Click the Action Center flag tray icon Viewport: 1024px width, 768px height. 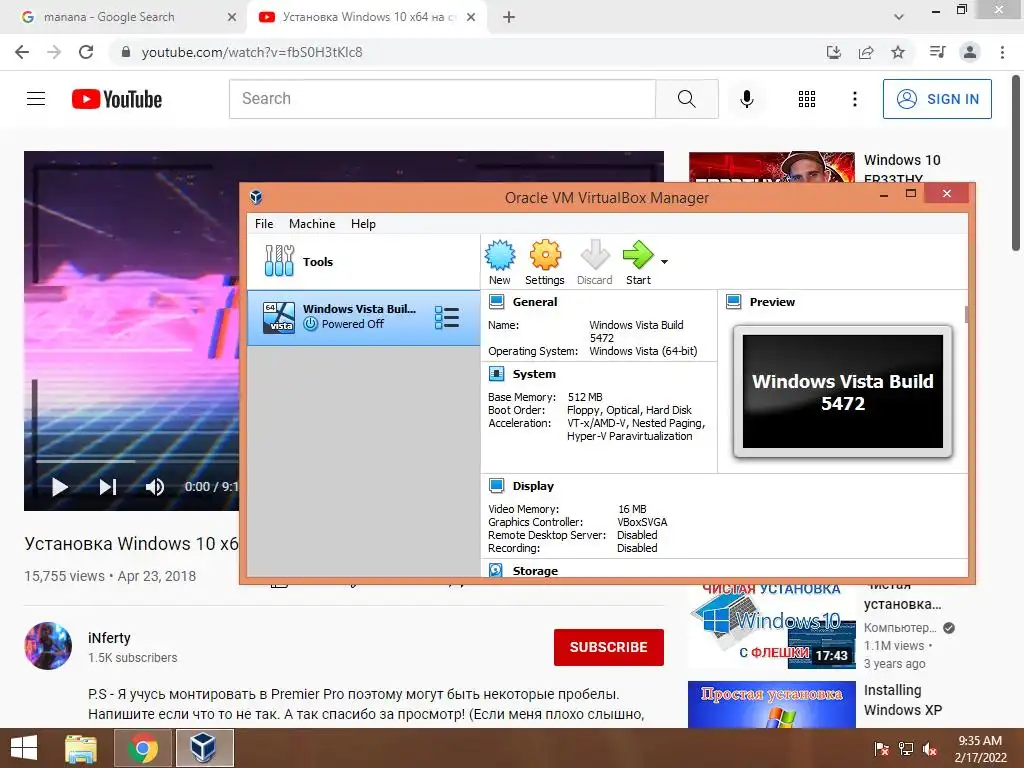(x=881, y=749)
